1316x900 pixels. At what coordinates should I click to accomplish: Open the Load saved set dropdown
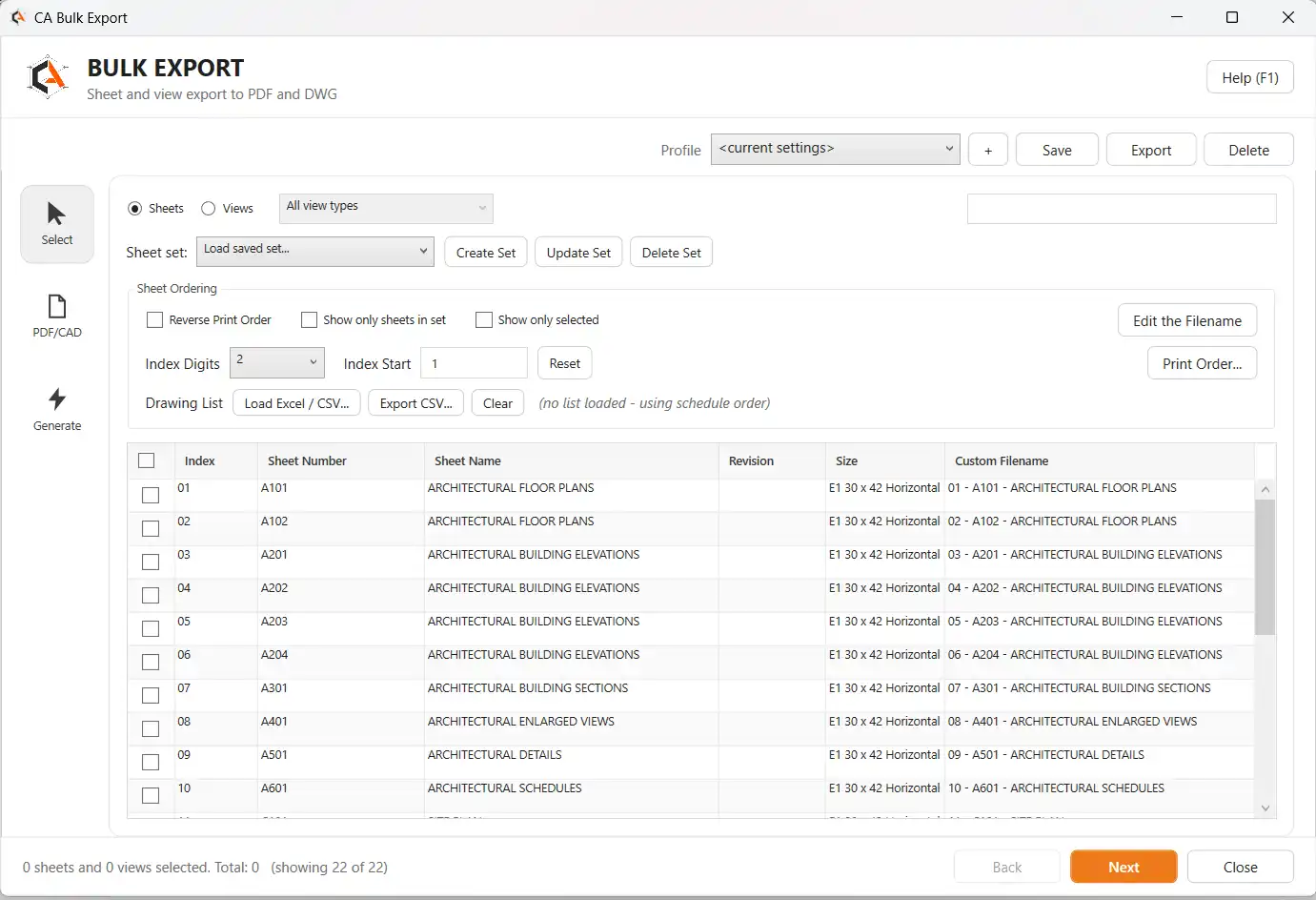click(315, 252)
